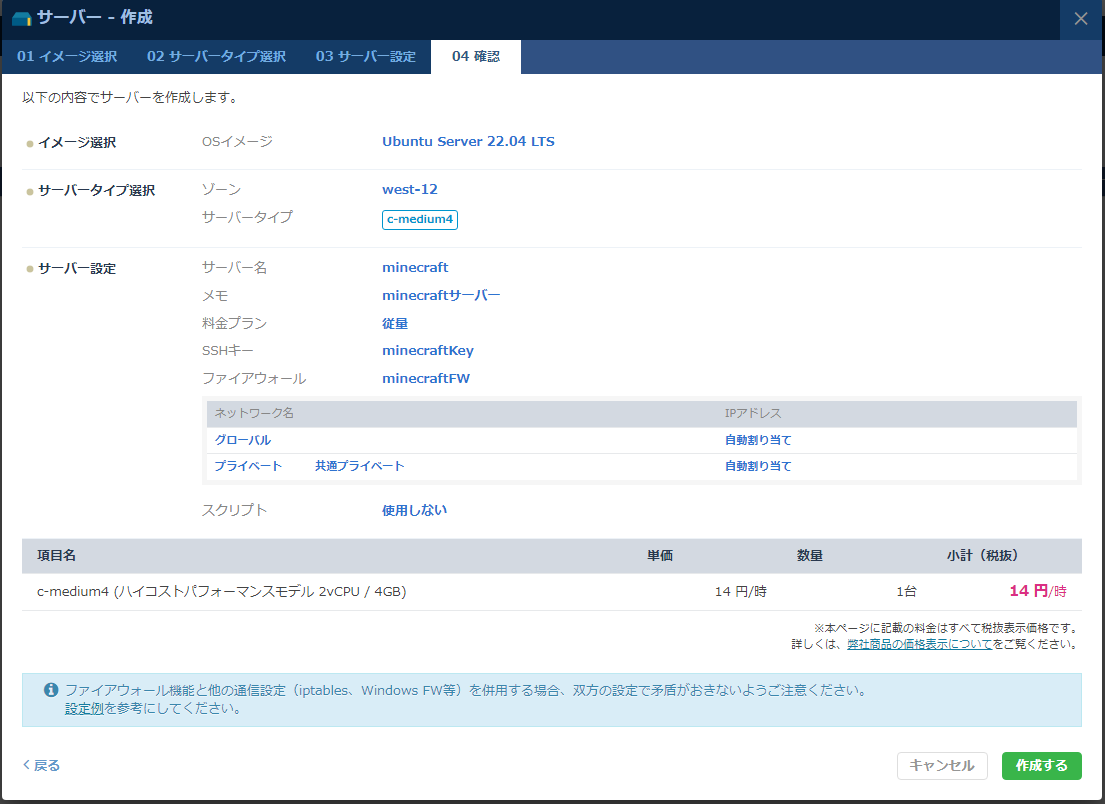Click the server icon in the title bar
1105x804 pixels.
21,18
